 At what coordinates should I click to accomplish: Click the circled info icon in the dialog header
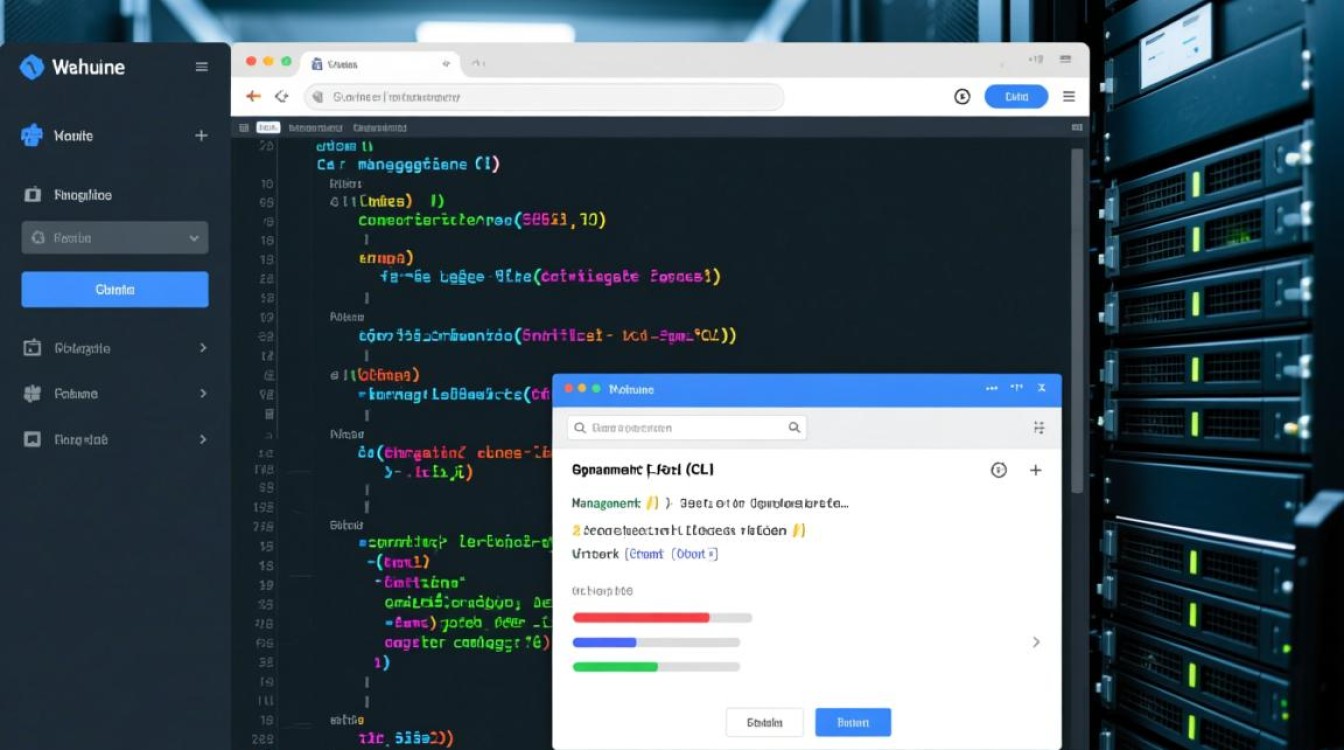pos(998,470)
